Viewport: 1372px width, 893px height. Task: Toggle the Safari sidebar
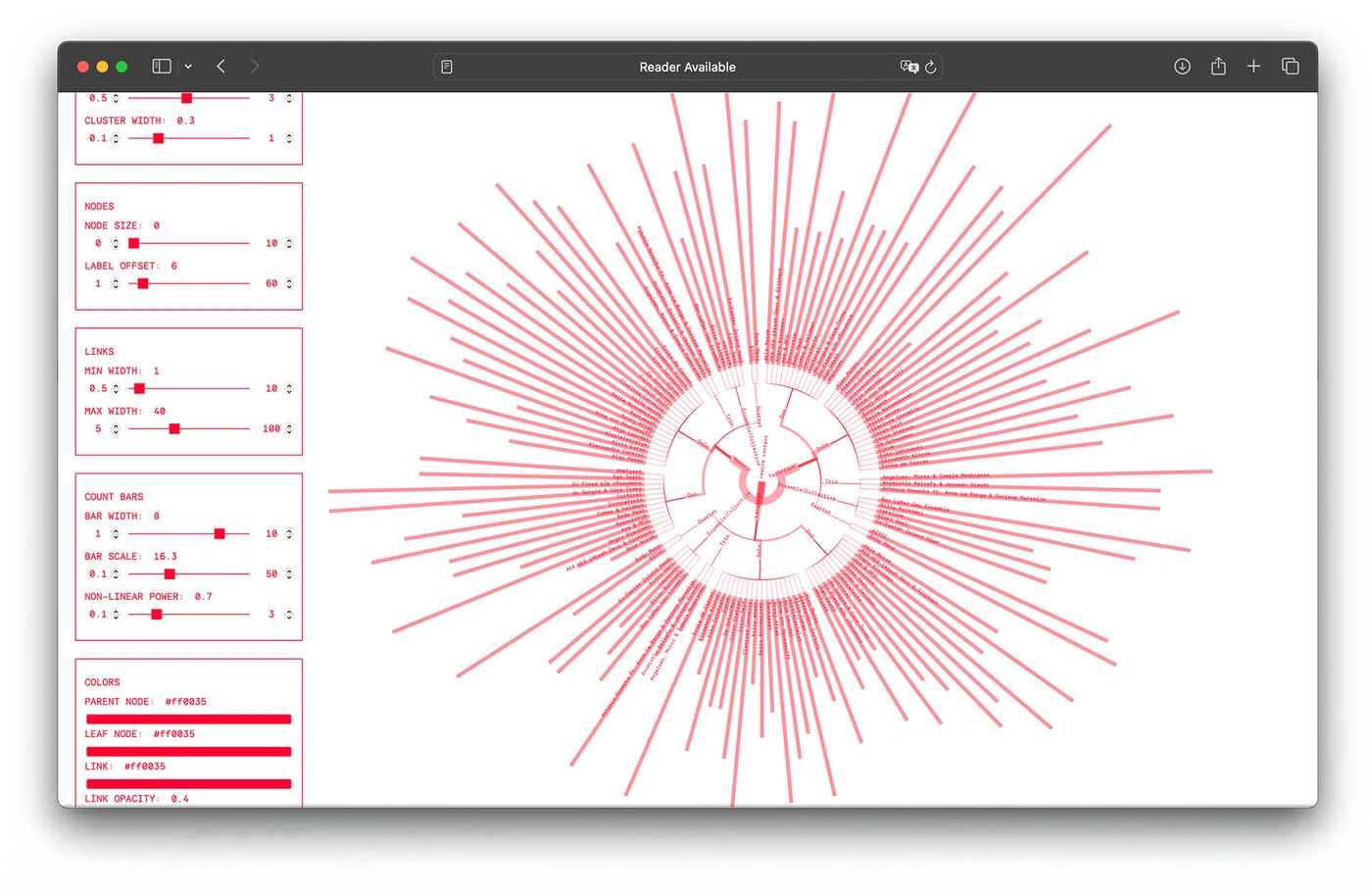point(160,66)
